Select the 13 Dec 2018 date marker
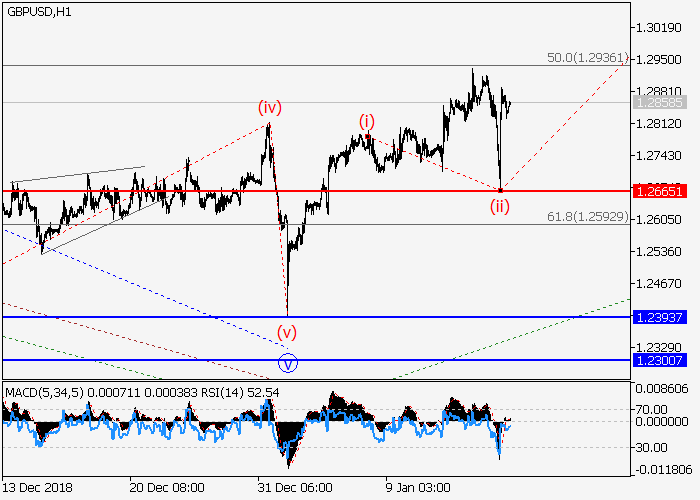This screenshot has width=700, height=500. point(38,489)
